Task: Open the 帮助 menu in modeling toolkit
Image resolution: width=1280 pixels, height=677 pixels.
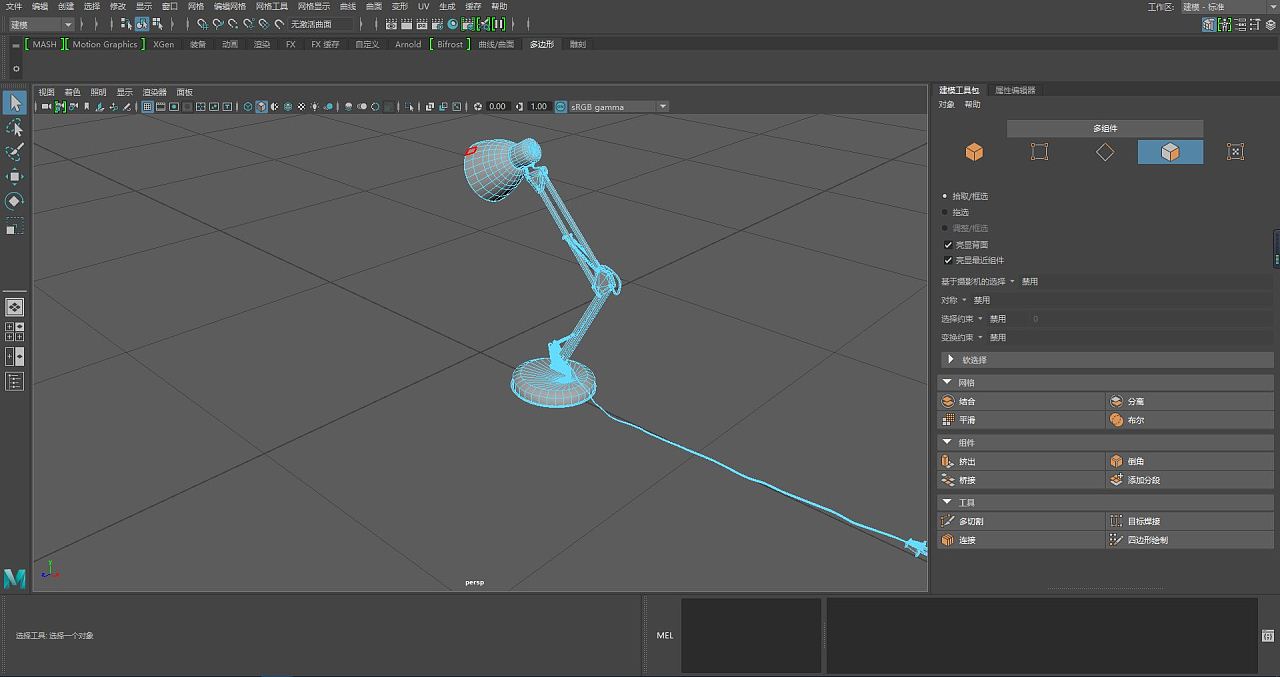Action: coord(973,105)
